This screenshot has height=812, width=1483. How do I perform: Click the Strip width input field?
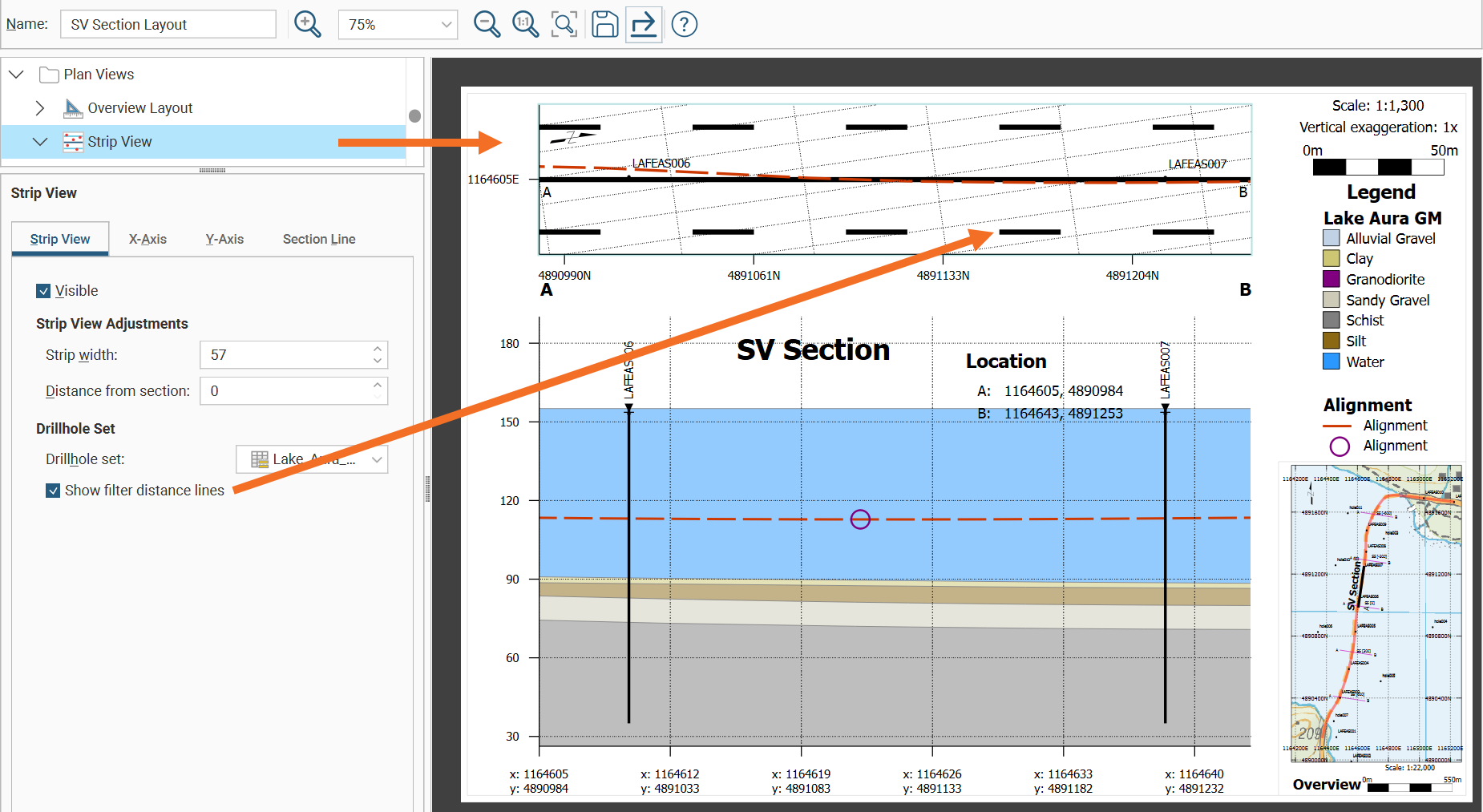click(285, 355)
